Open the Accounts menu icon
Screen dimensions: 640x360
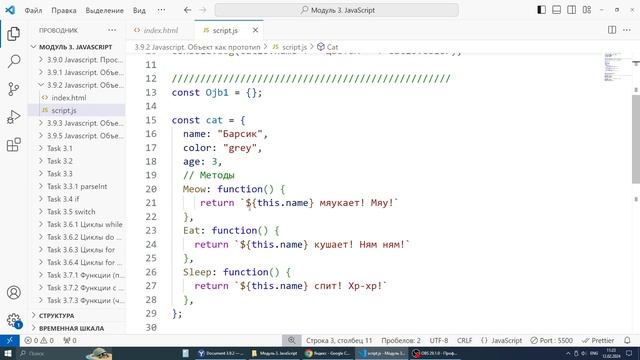click(13, 293)
